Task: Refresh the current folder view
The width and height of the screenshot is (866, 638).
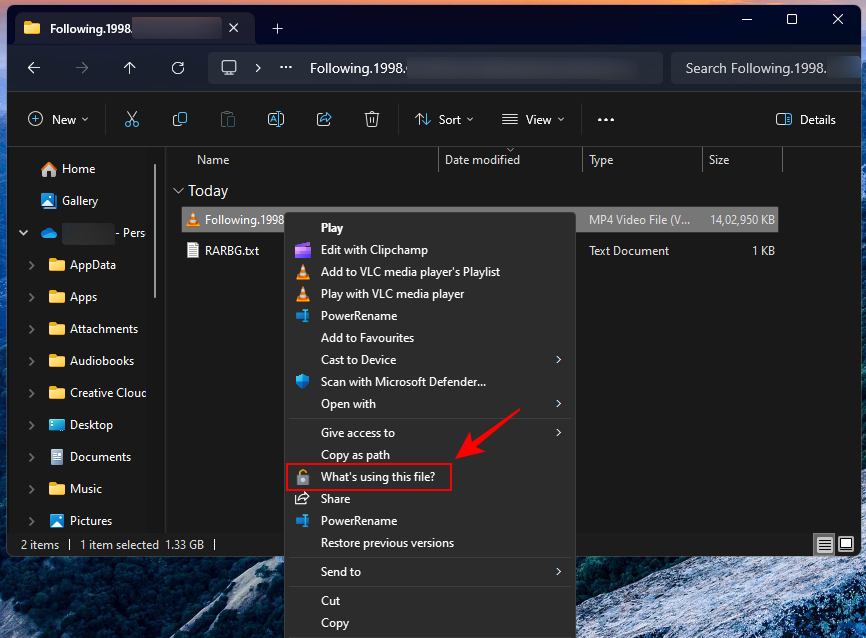Action: [178, 68]
